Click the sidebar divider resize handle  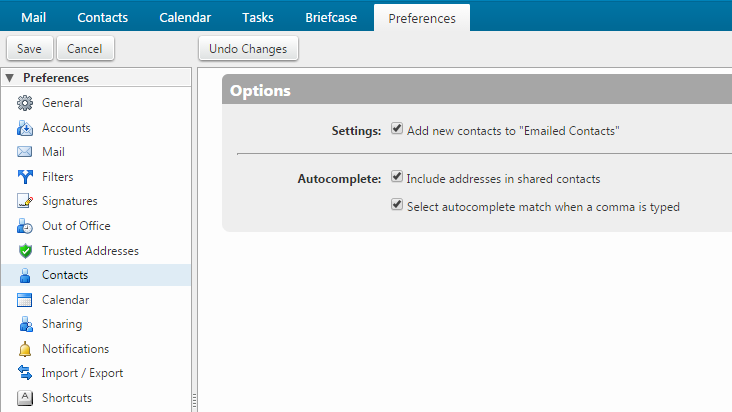tap(194, 401)
